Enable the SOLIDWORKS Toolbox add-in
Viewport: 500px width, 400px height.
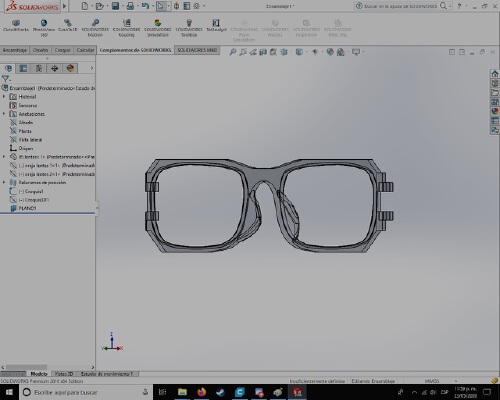189,28
